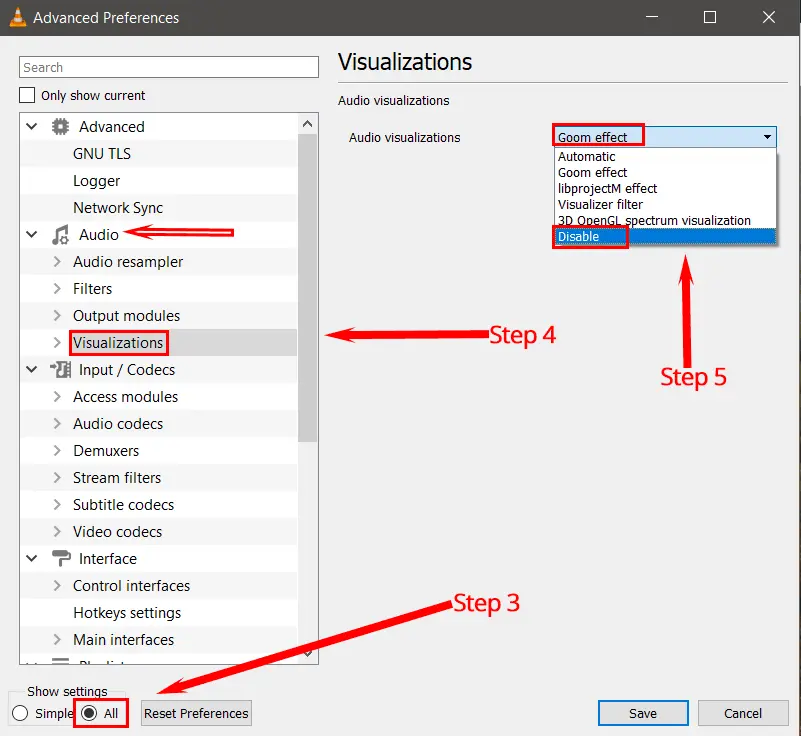Open the Audio visualizations combo box
Screen dimensions: 801x736
664,137
